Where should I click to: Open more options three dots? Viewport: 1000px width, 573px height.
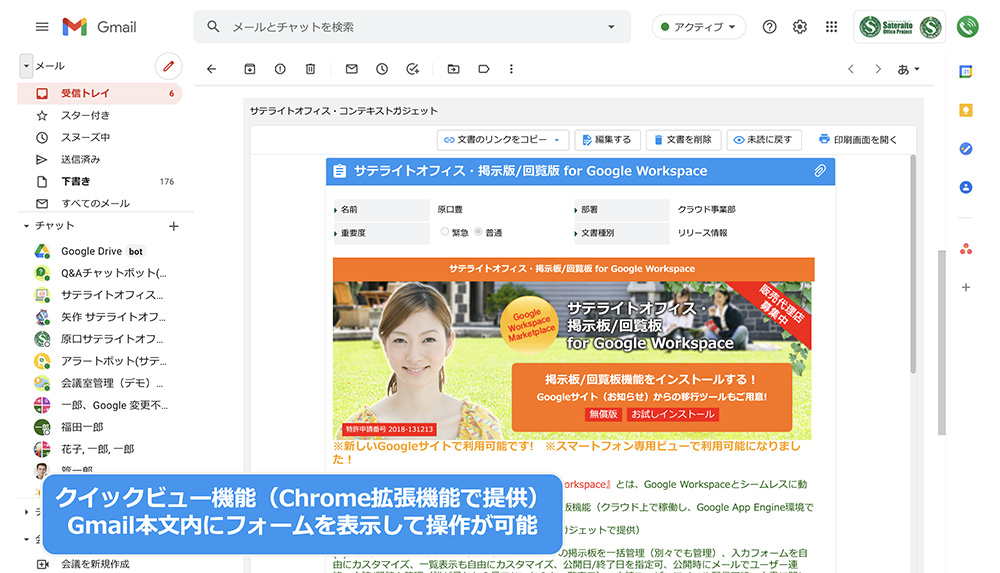pyautogui.click(x=511, y=69)
